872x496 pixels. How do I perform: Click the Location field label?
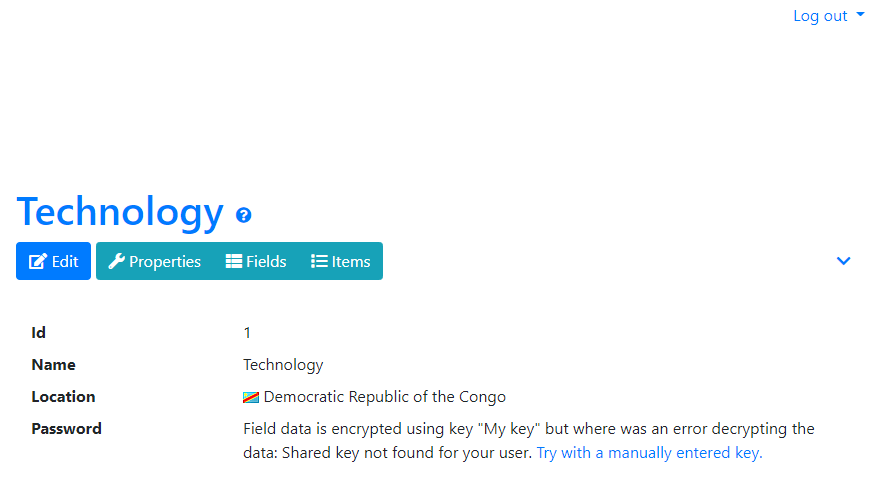[63, 397]
